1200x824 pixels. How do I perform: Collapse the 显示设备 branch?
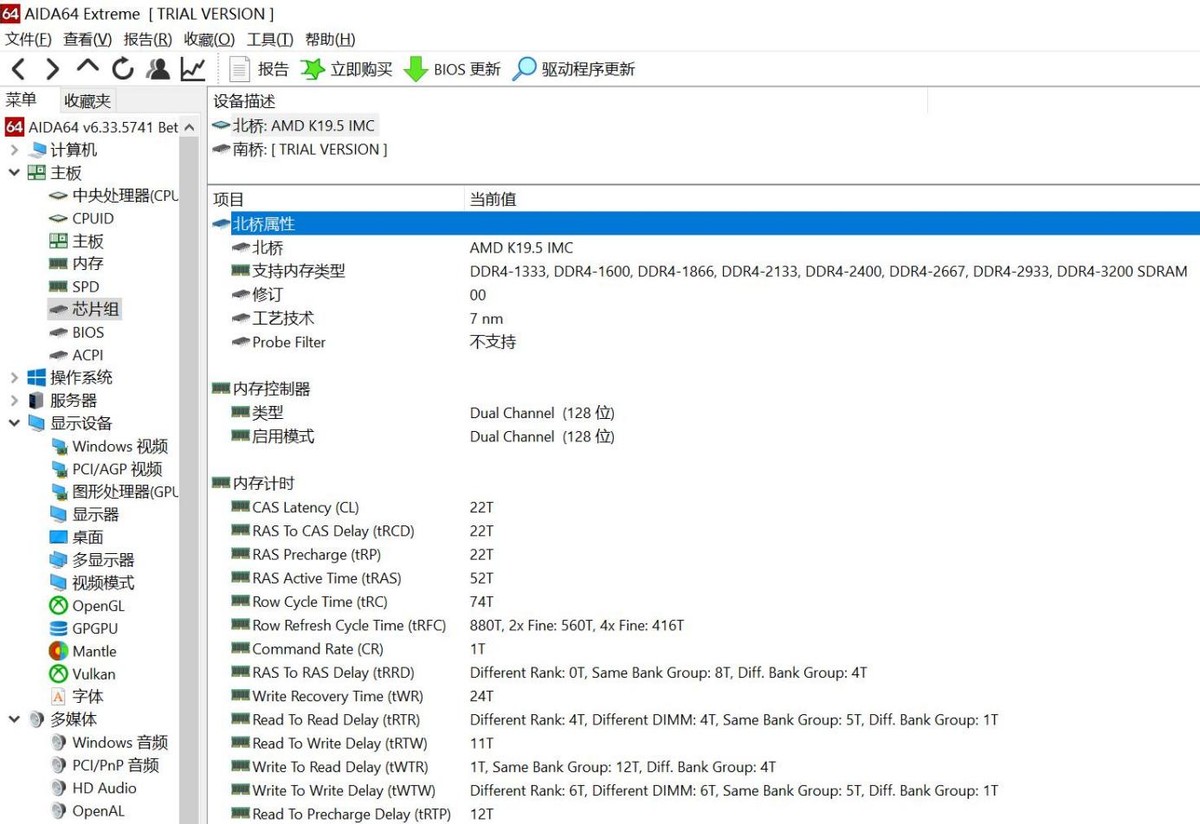(13, 423)
